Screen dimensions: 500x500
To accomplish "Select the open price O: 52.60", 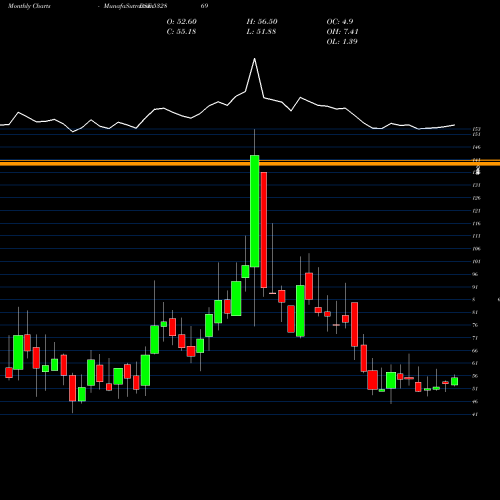I will pyautogui.click(x=182, y=22).
